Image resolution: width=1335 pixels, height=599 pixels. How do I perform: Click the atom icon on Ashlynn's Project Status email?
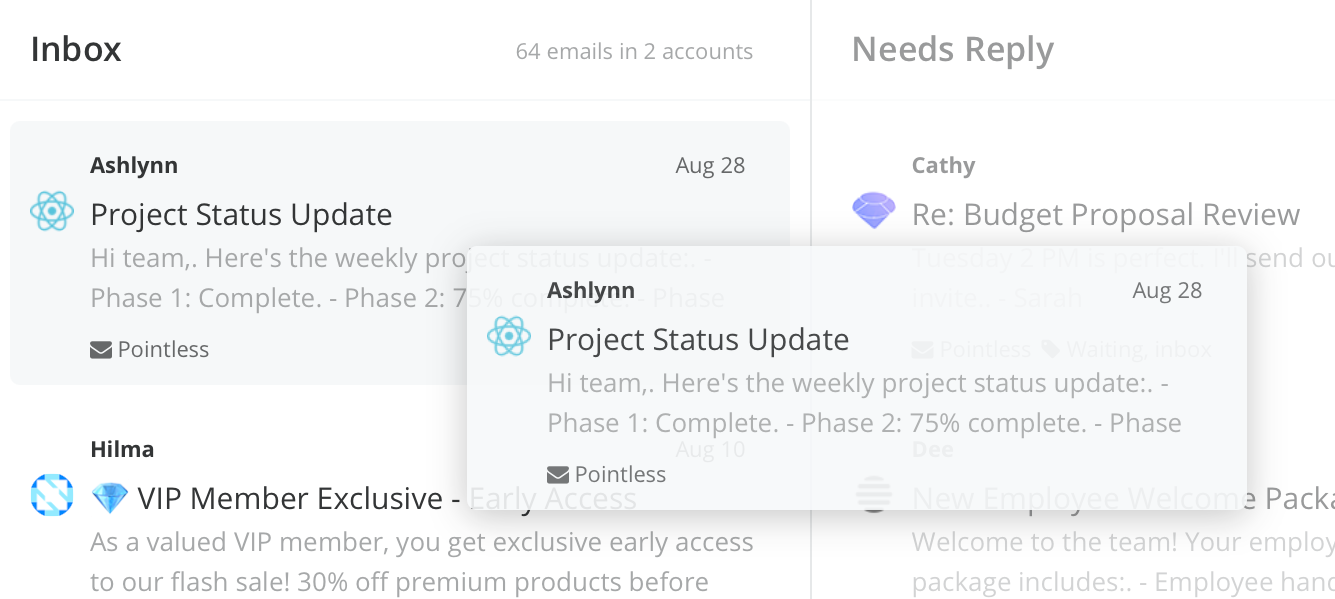pyautogui.click(x=51, y=212)
